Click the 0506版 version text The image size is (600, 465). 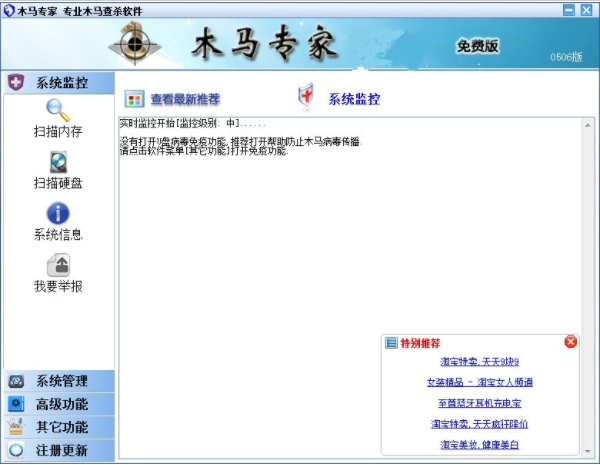[x=566, y=57]
